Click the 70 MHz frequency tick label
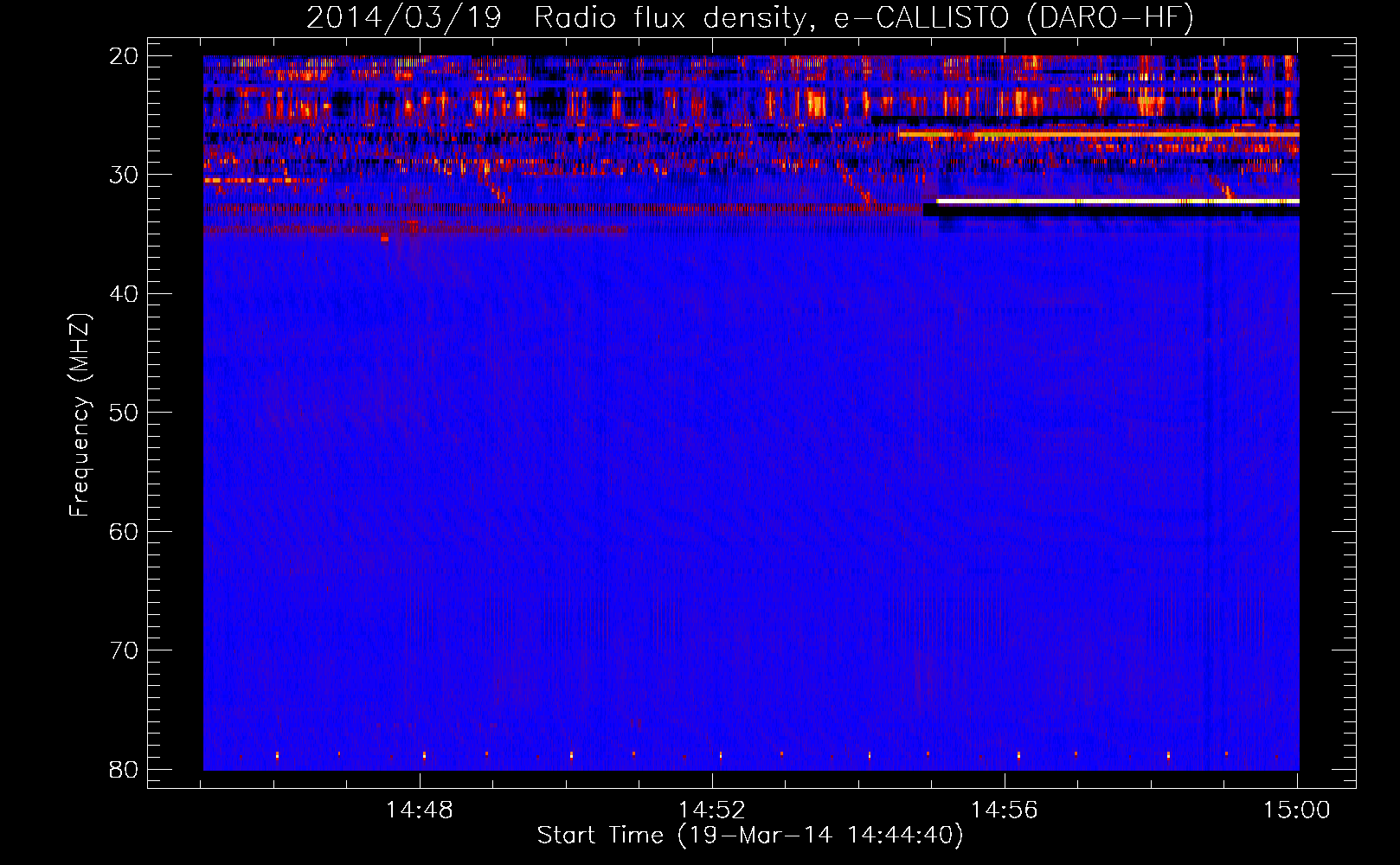The height and width of the screenshot is (865, 1400). point(124,650)
